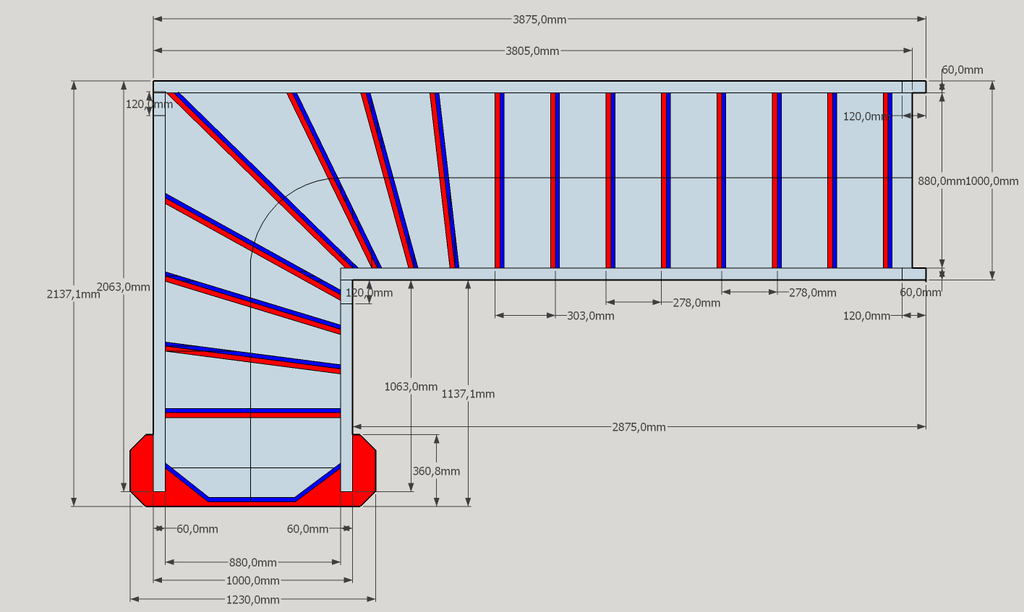
Task: Select the 120,0mm label inside the upper-right stair end
Action: [x=867, y=117]
